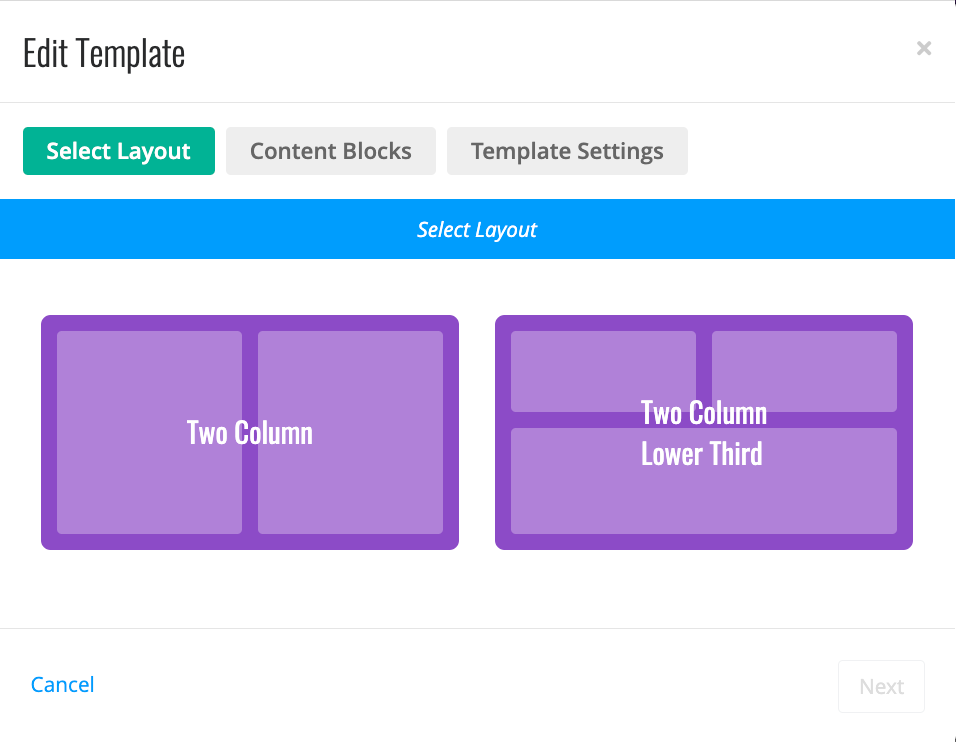Go to the Template Settings tab
This screenshot has height=742, width=956.
coord(567,151)
